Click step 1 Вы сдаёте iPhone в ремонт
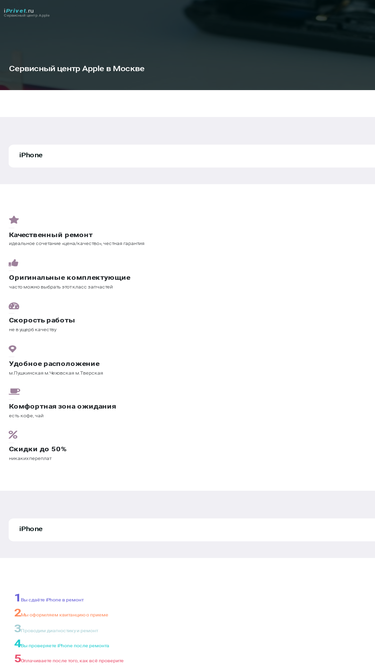 tap(49, 599)
